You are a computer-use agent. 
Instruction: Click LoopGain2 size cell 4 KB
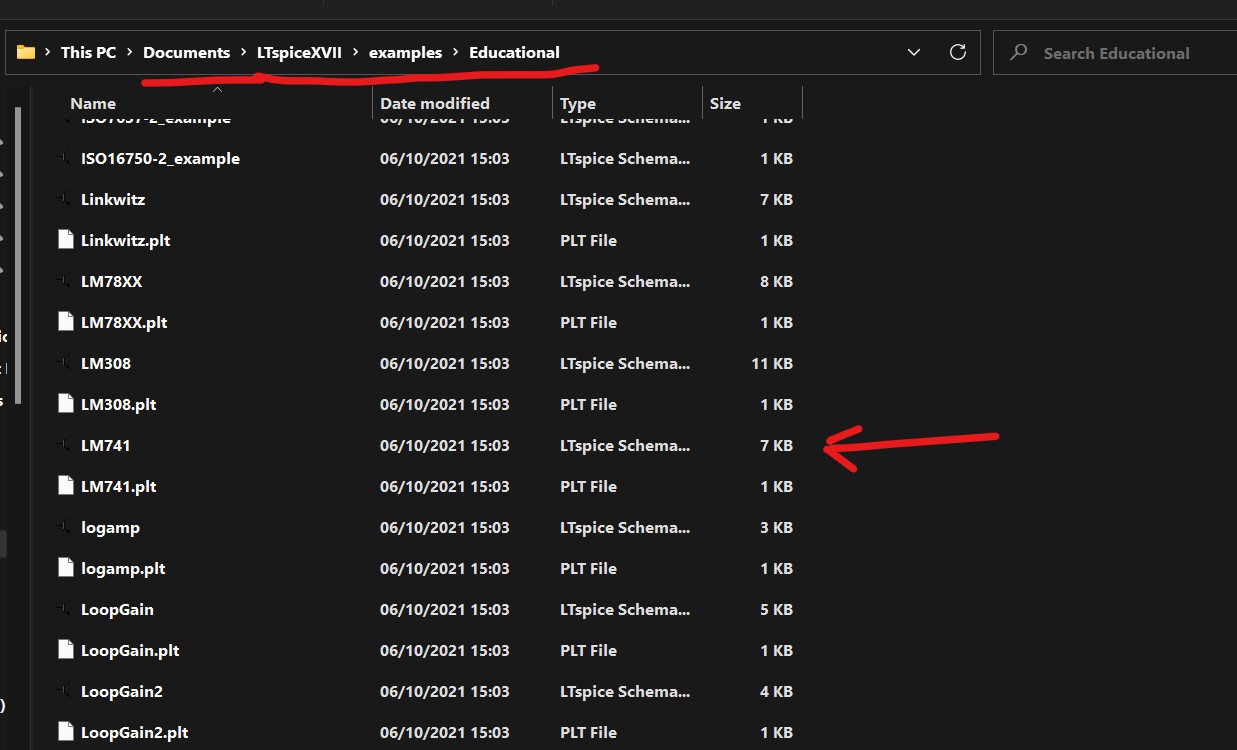tap(776, 691)
